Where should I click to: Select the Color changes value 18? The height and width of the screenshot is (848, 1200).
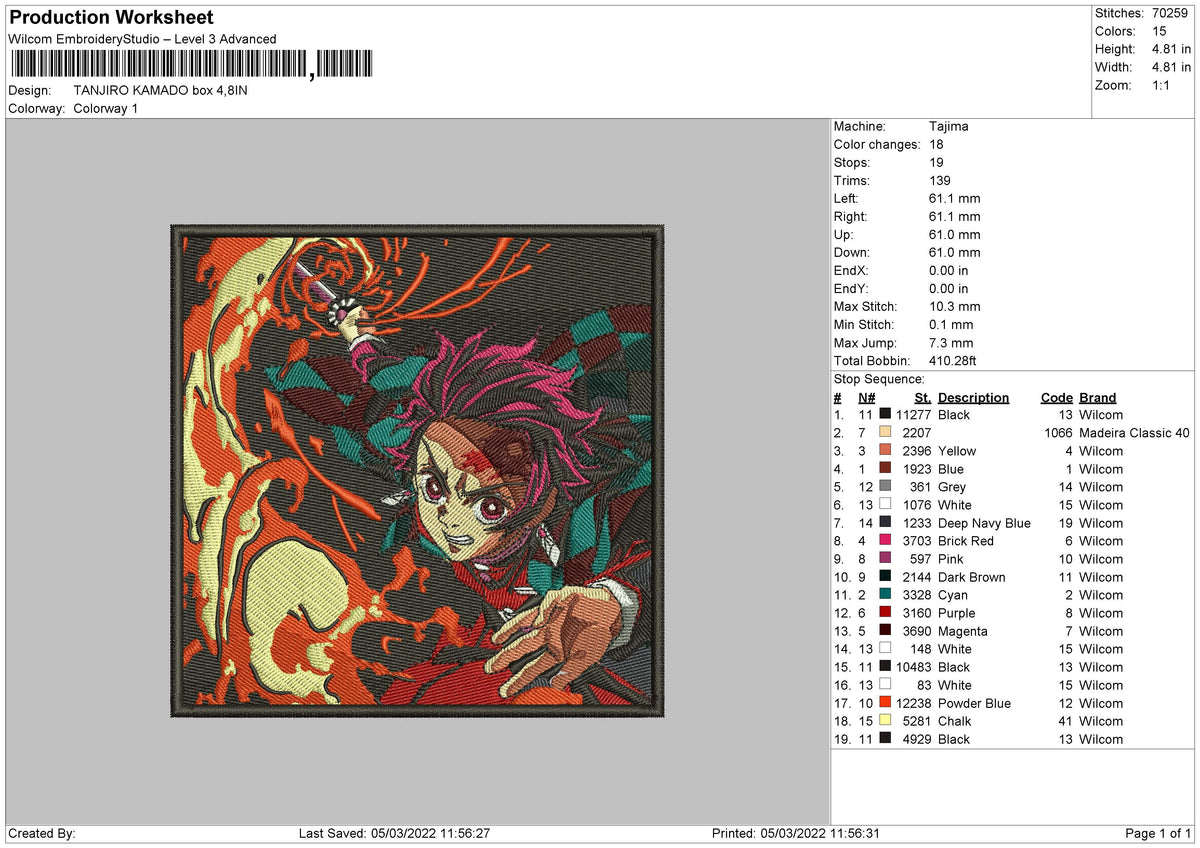[936, 144]
